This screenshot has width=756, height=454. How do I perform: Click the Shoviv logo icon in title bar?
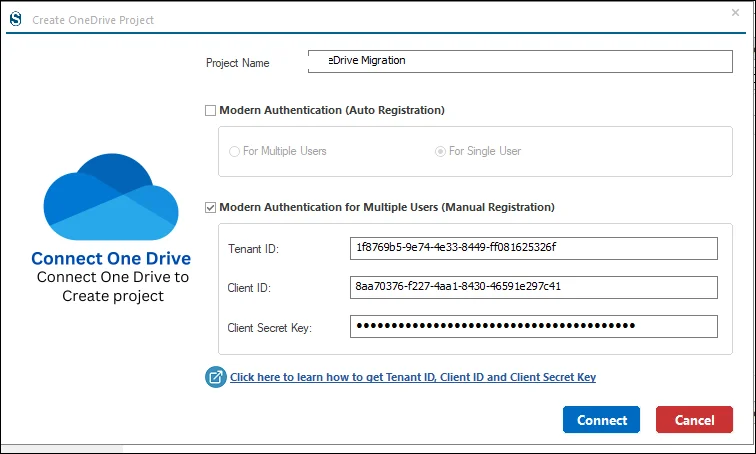pyautogui.click(x=15, y=19)
